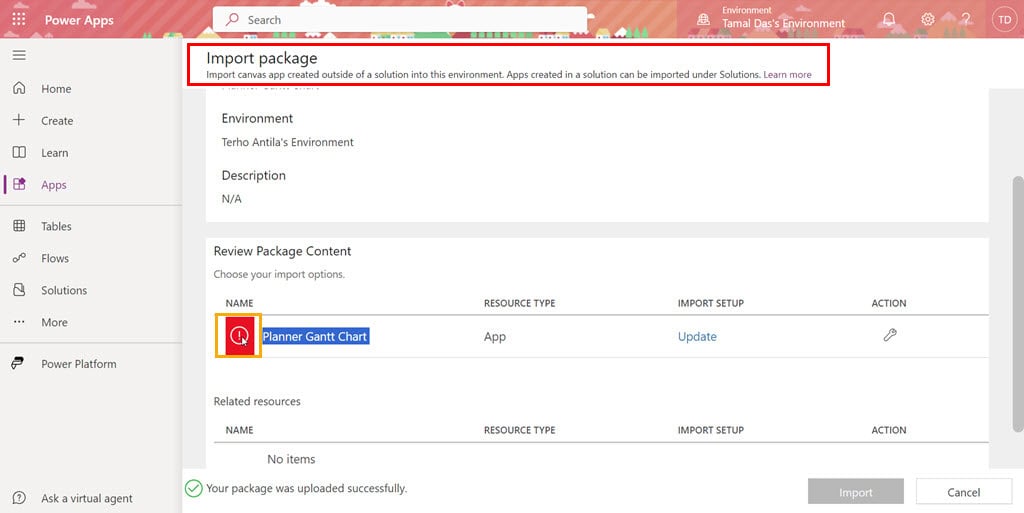Open the app launcher waffle icon
This screenshot has width=1024, height=513.
pos(19,20)
